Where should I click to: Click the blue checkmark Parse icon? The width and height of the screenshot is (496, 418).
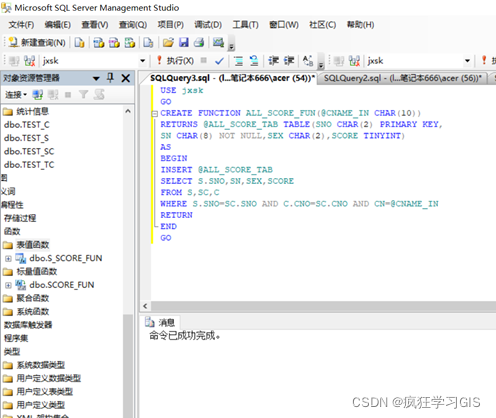coord(219,61)
